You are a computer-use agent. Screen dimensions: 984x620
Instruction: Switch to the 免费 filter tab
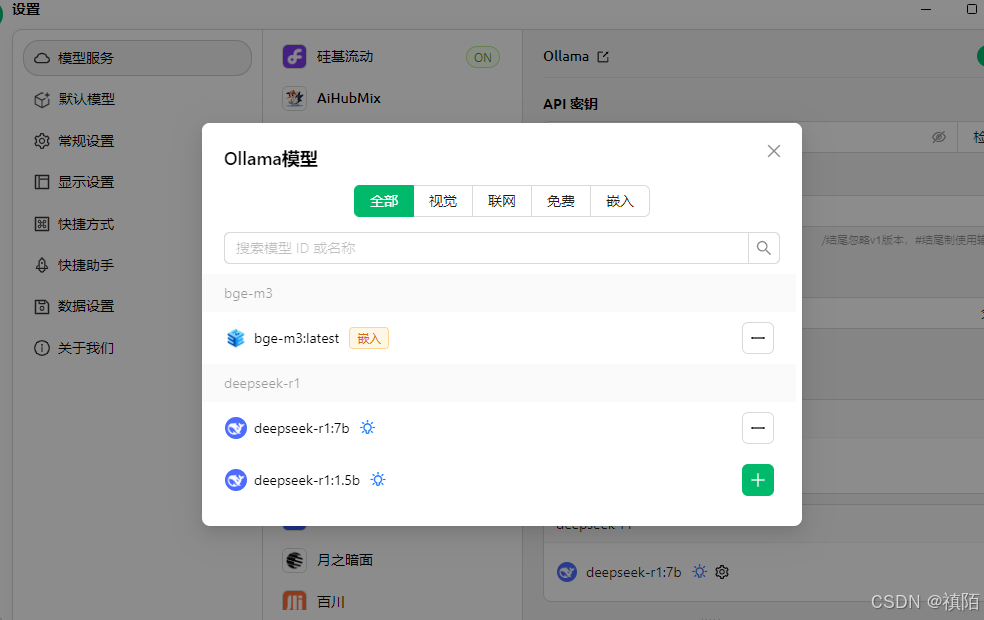pos(561,201)
